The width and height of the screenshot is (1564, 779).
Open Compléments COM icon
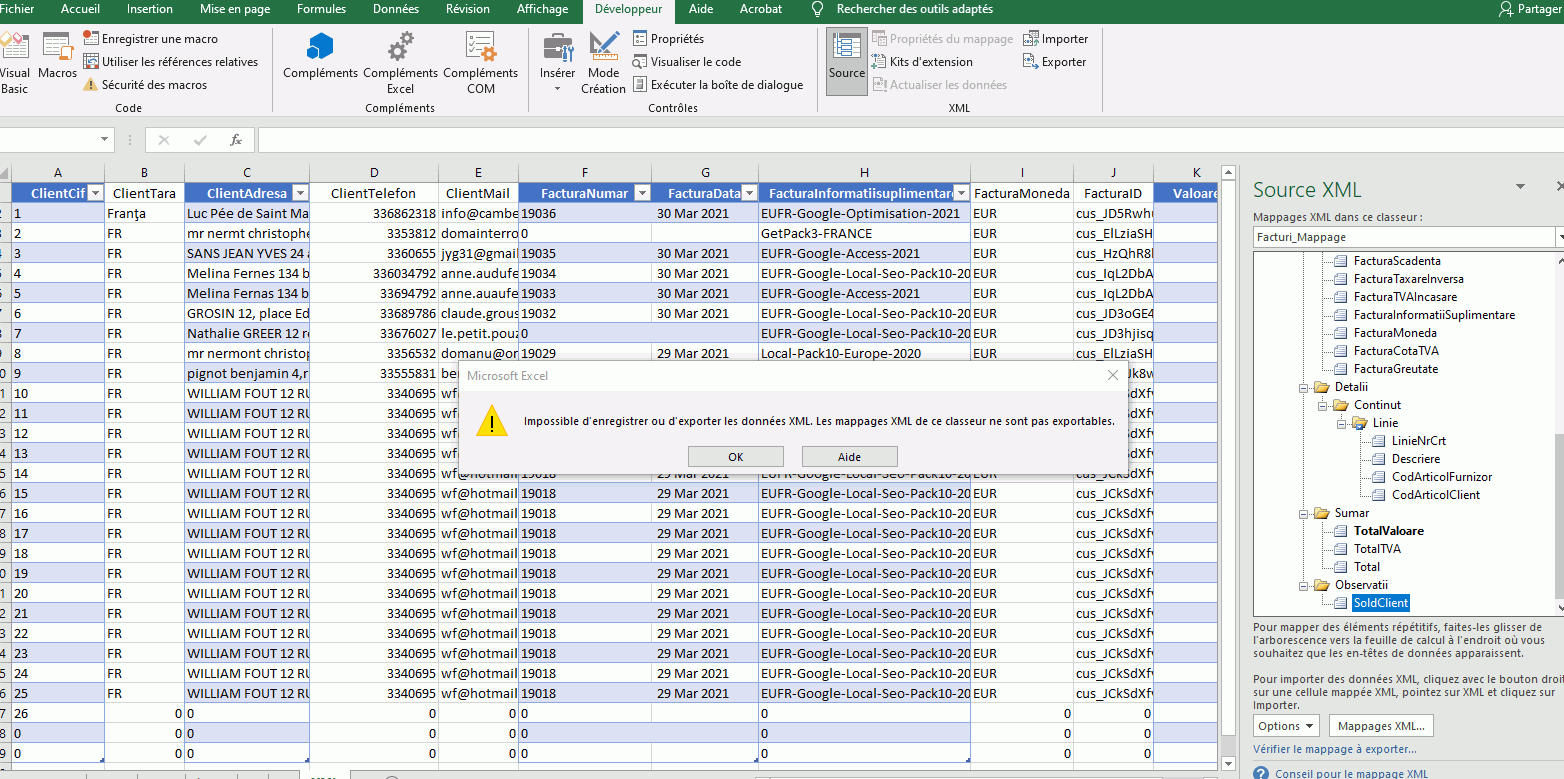coord(480,47)
